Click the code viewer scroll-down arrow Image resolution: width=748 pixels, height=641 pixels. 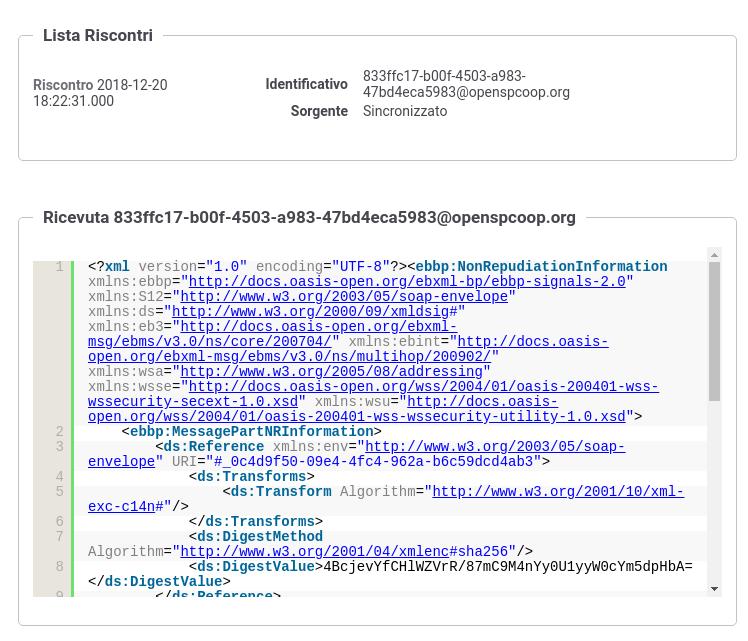tap(714, 589)
